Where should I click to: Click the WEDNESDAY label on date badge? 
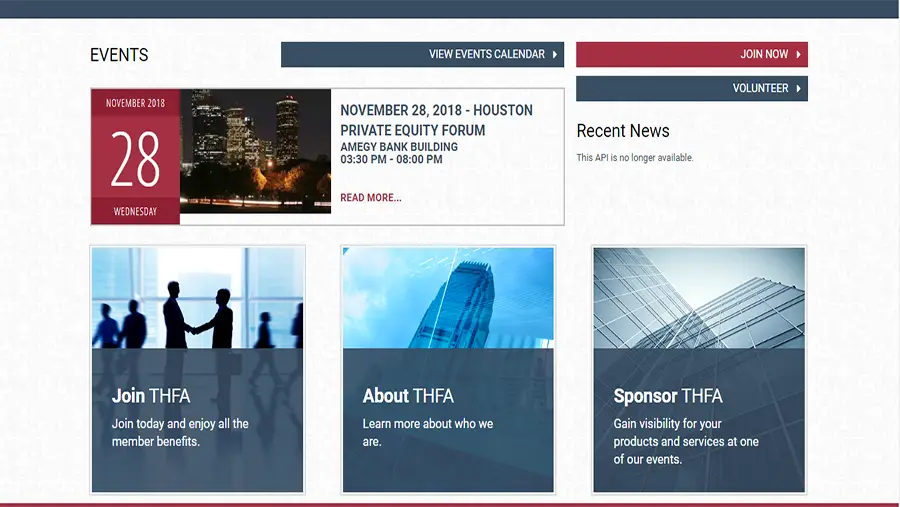coord(135,211)
